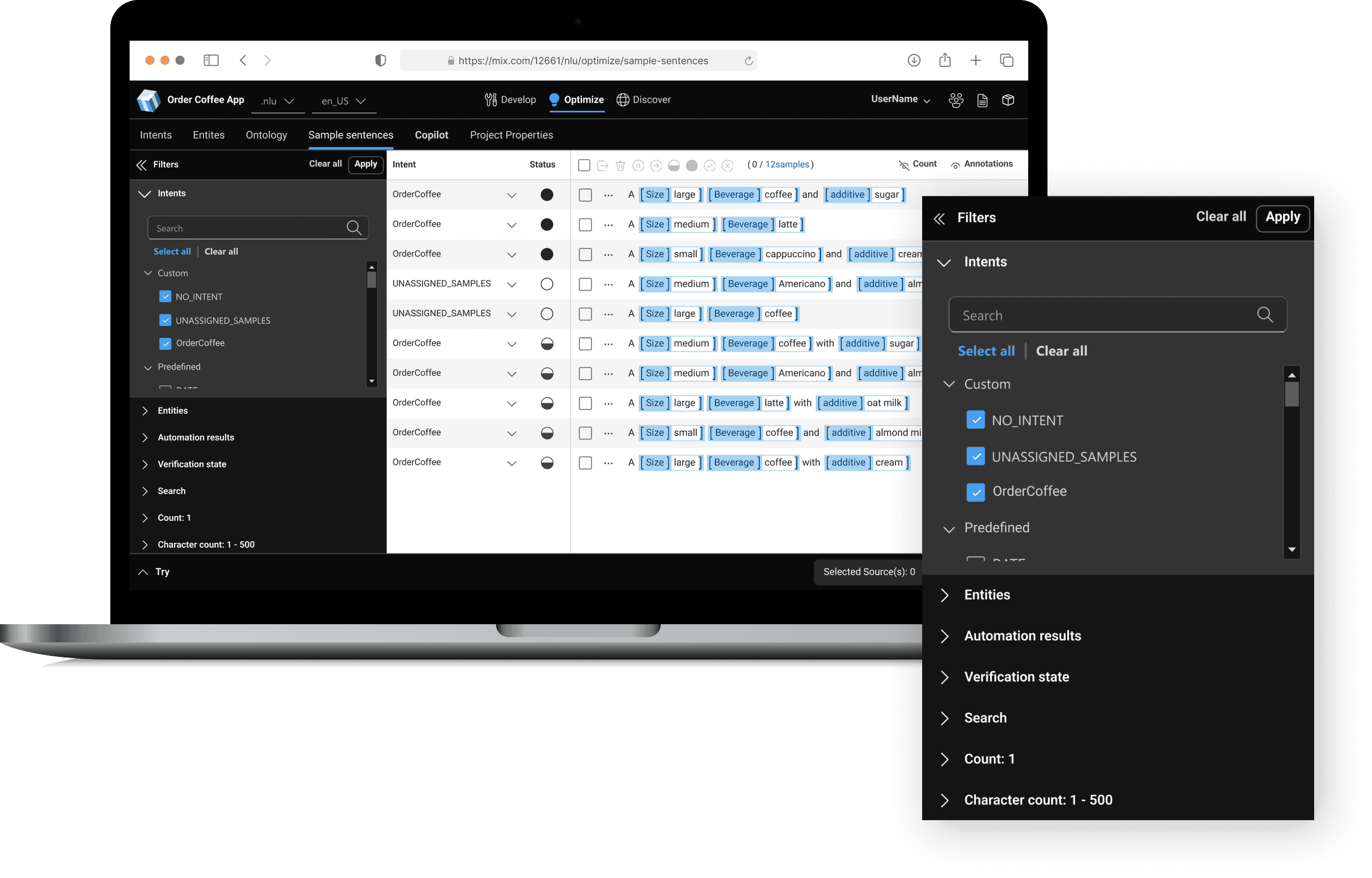This screenshot has width=1372, height=878.
Task: Tick the select-all samples checkbox in header row
Action: point(584,165)
